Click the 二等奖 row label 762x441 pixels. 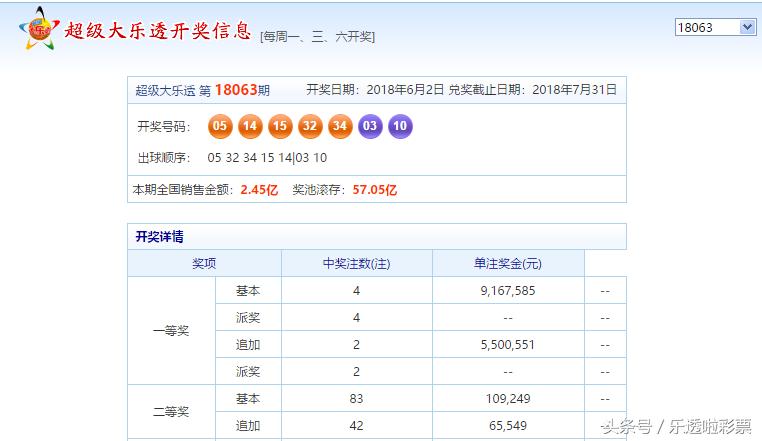[x=171, y=412]
